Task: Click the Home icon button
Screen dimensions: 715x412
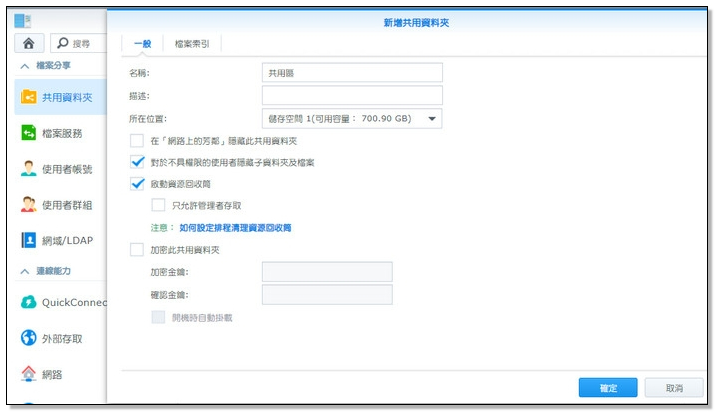Action: (x=29, y=43)
